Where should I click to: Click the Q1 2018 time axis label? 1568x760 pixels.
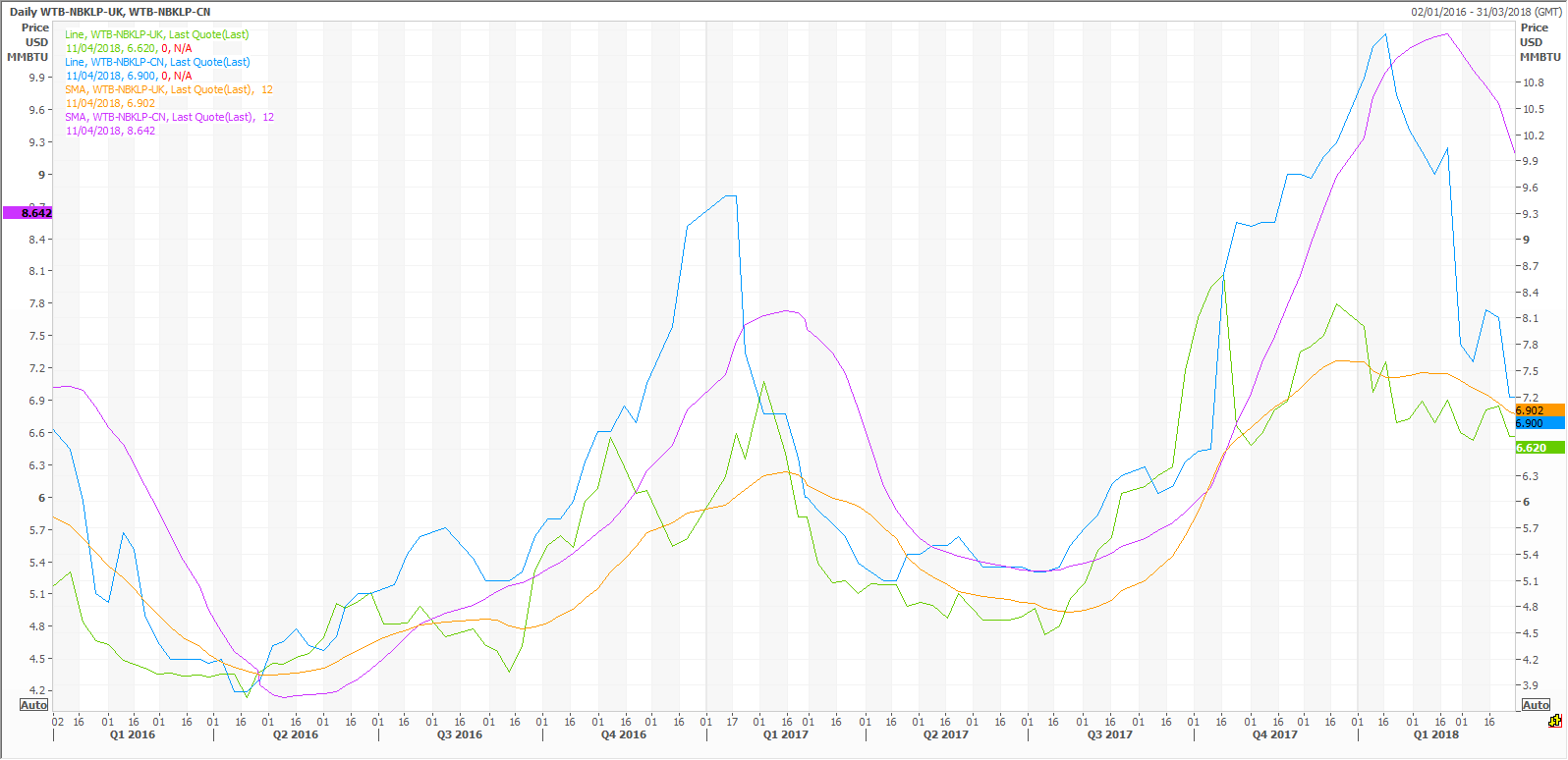1435,734
